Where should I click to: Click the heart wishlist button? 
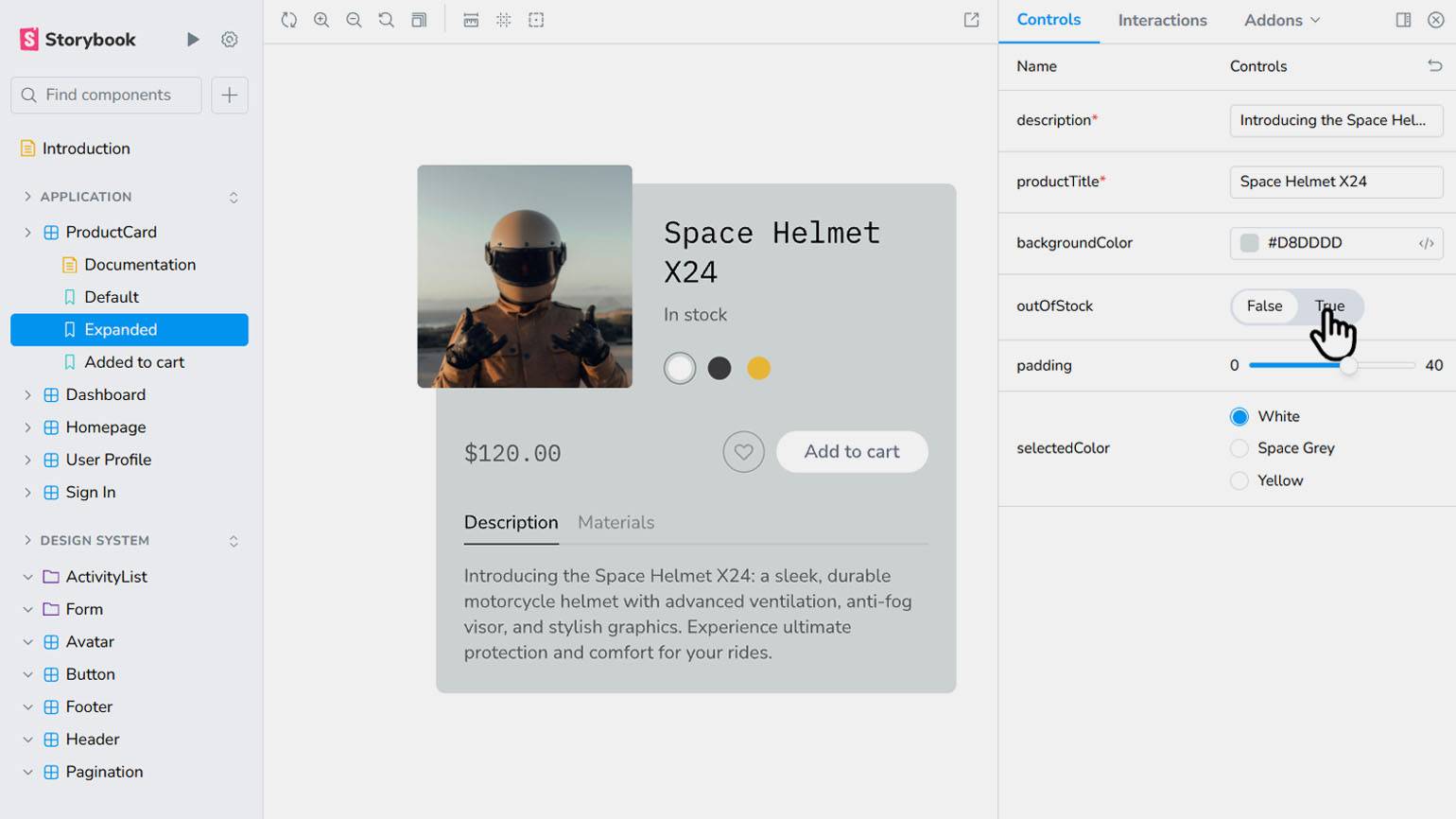click(744, 452)
